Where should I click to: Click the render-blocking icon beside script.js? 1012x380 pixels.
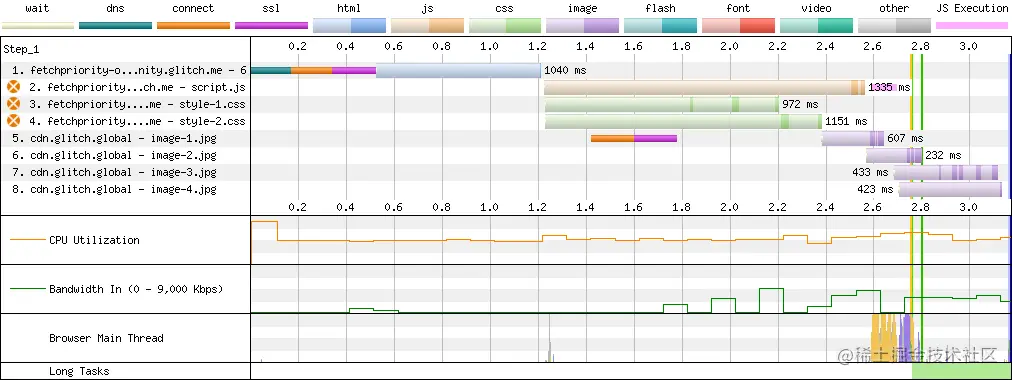(14, 87)
